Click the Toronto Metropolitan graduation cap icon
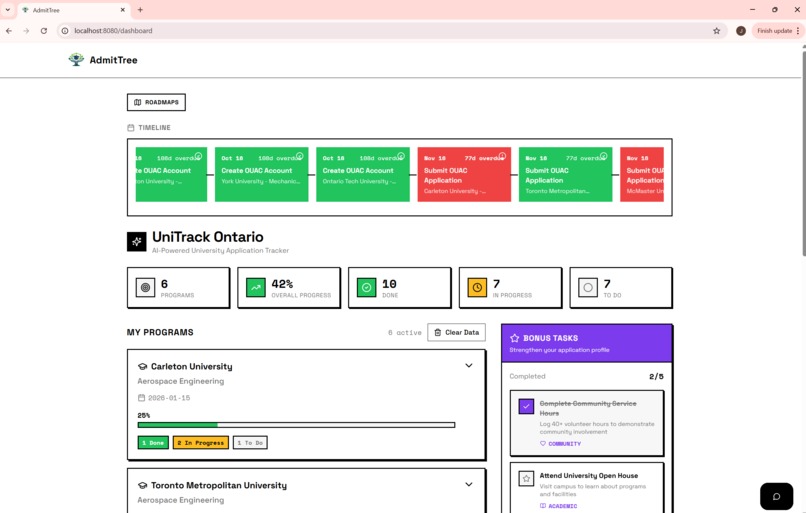 point(142,485)
